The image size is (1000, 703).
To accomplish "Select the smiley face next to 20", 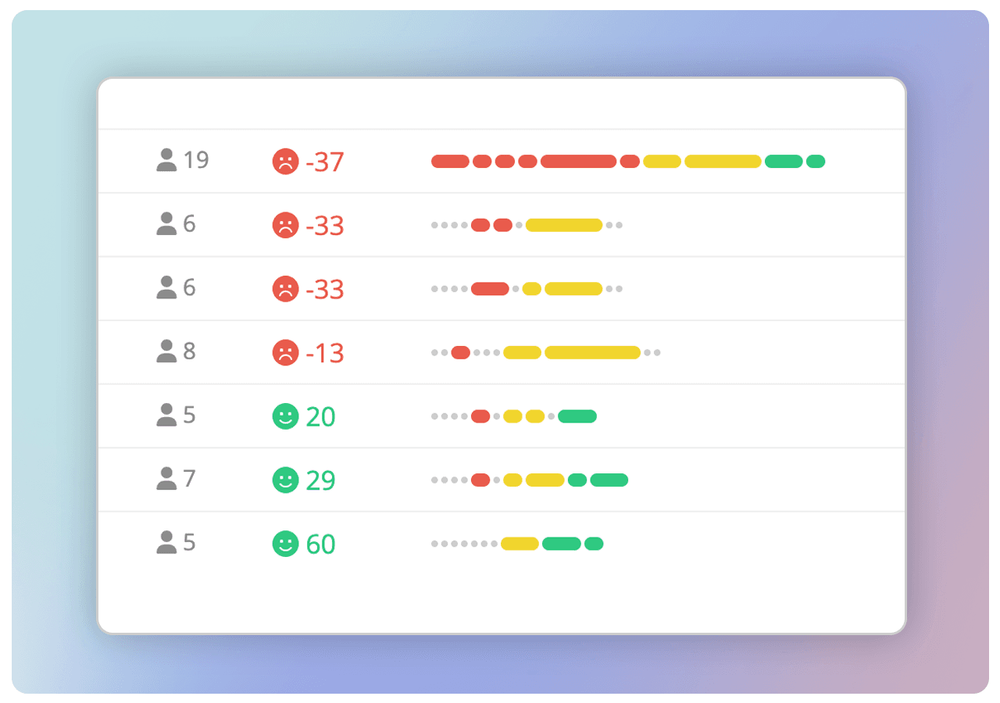I will [285, 416].
